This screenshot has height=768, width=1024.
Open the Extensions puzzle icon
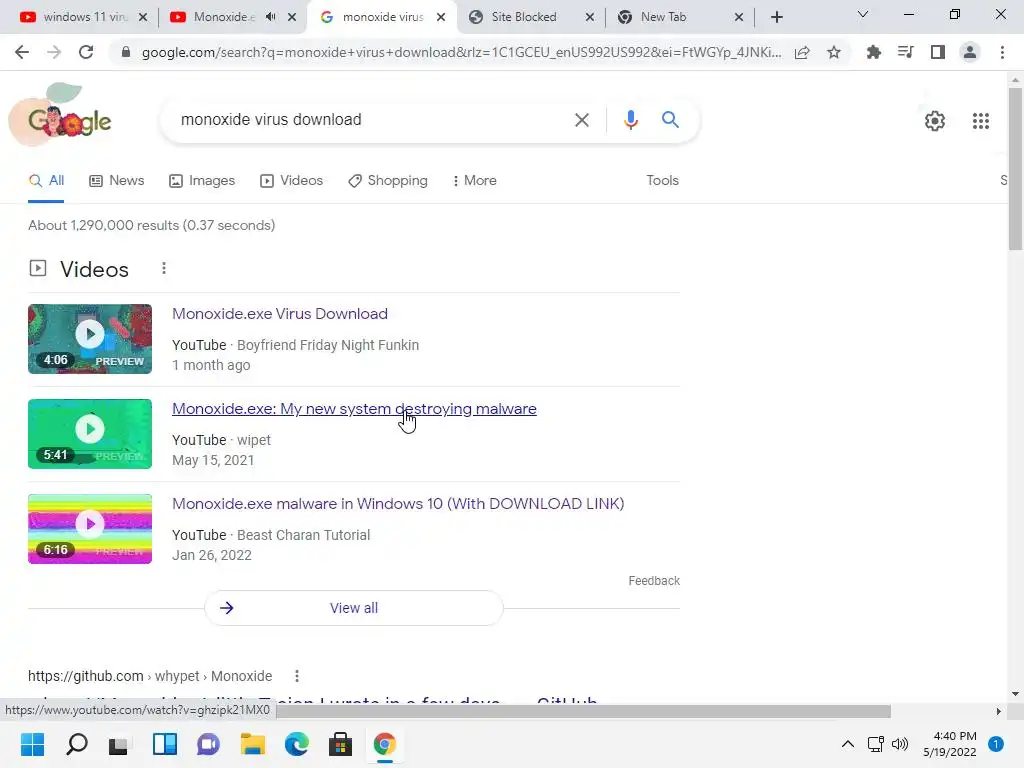pos(873,52)
